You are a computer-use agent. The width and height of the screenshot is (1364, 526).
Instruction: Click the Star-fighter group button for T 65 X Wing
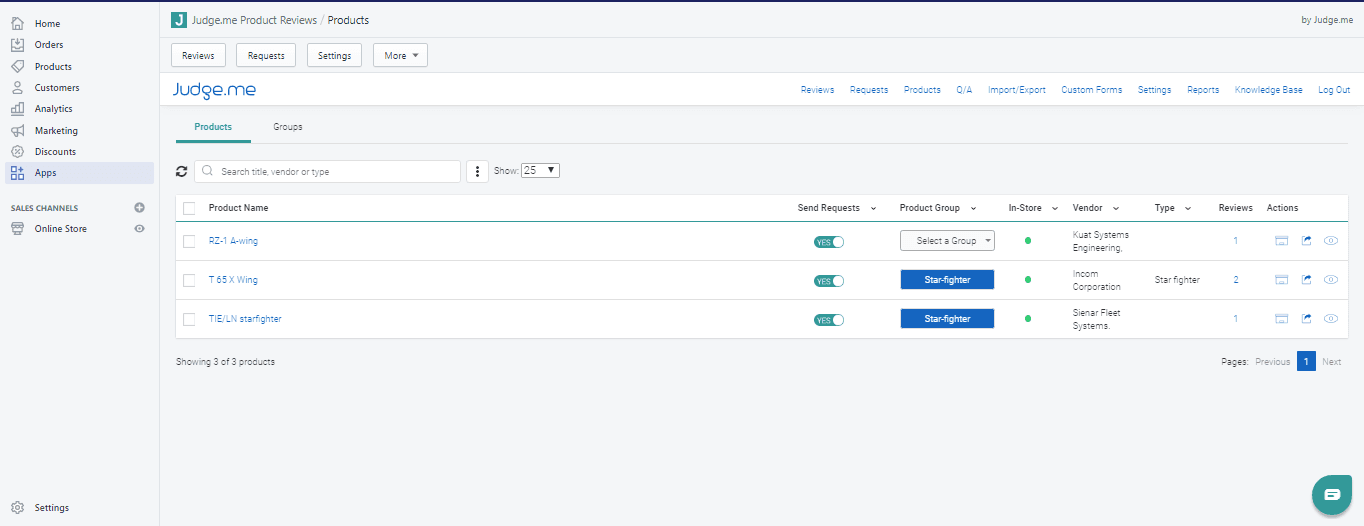[x=947, y=280]
